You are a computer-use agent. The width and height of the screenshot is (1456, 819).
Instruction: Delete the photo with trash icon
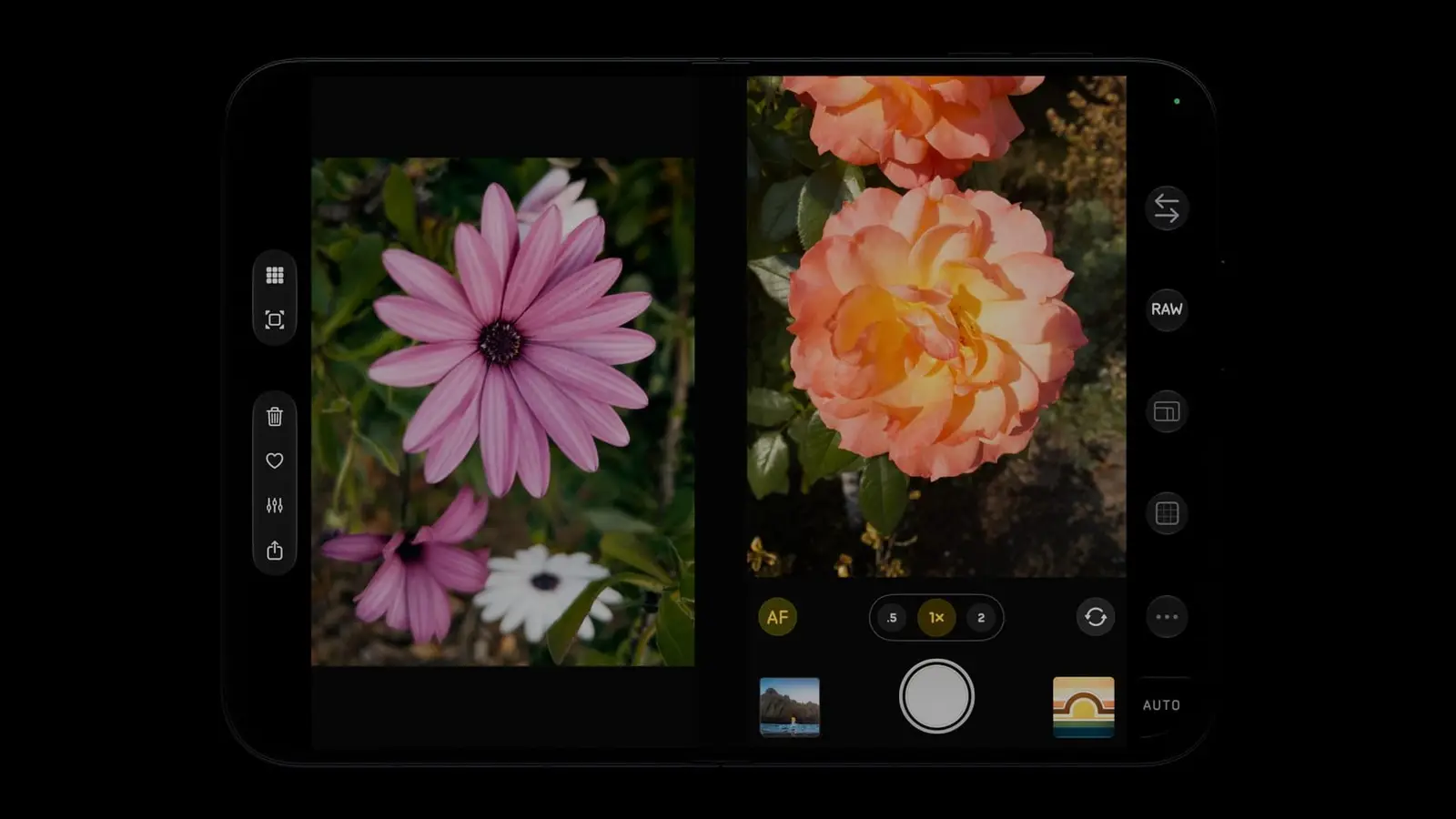274,416
